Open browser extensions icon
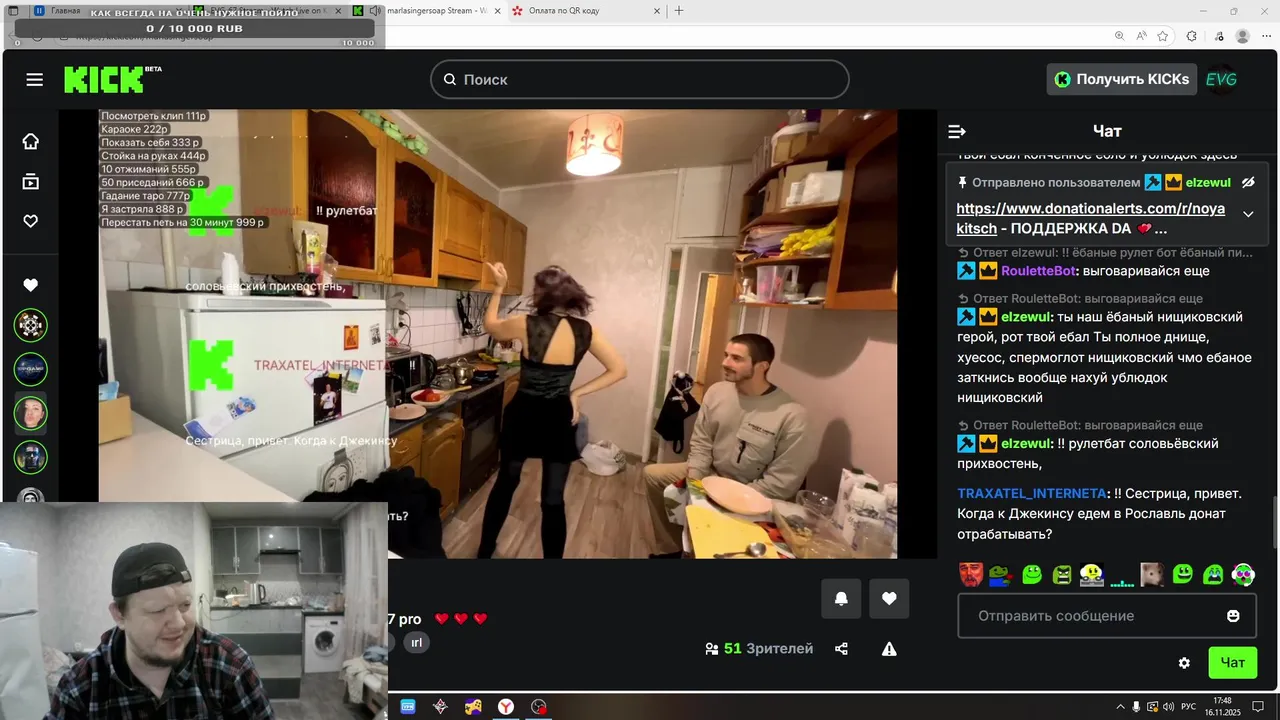 1191,36
